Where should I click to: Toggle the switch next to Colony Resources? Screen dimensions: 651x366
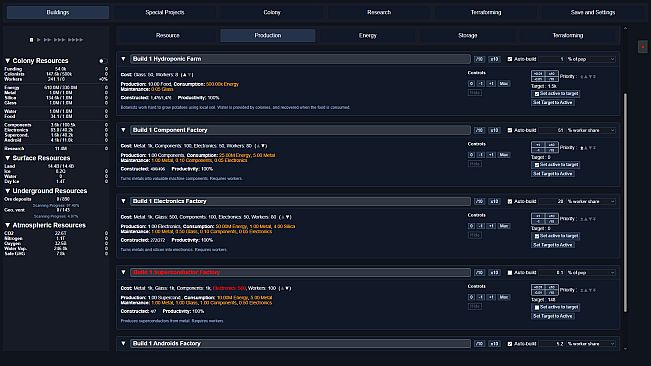(103, 61)
